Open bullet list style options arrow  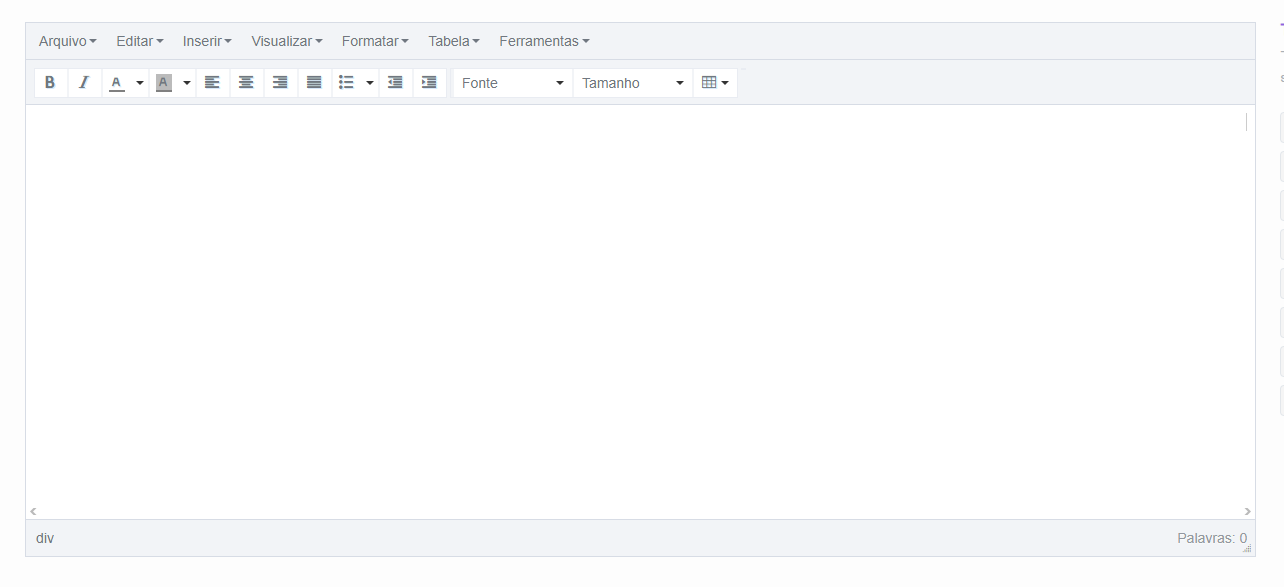tap(370, 83)
